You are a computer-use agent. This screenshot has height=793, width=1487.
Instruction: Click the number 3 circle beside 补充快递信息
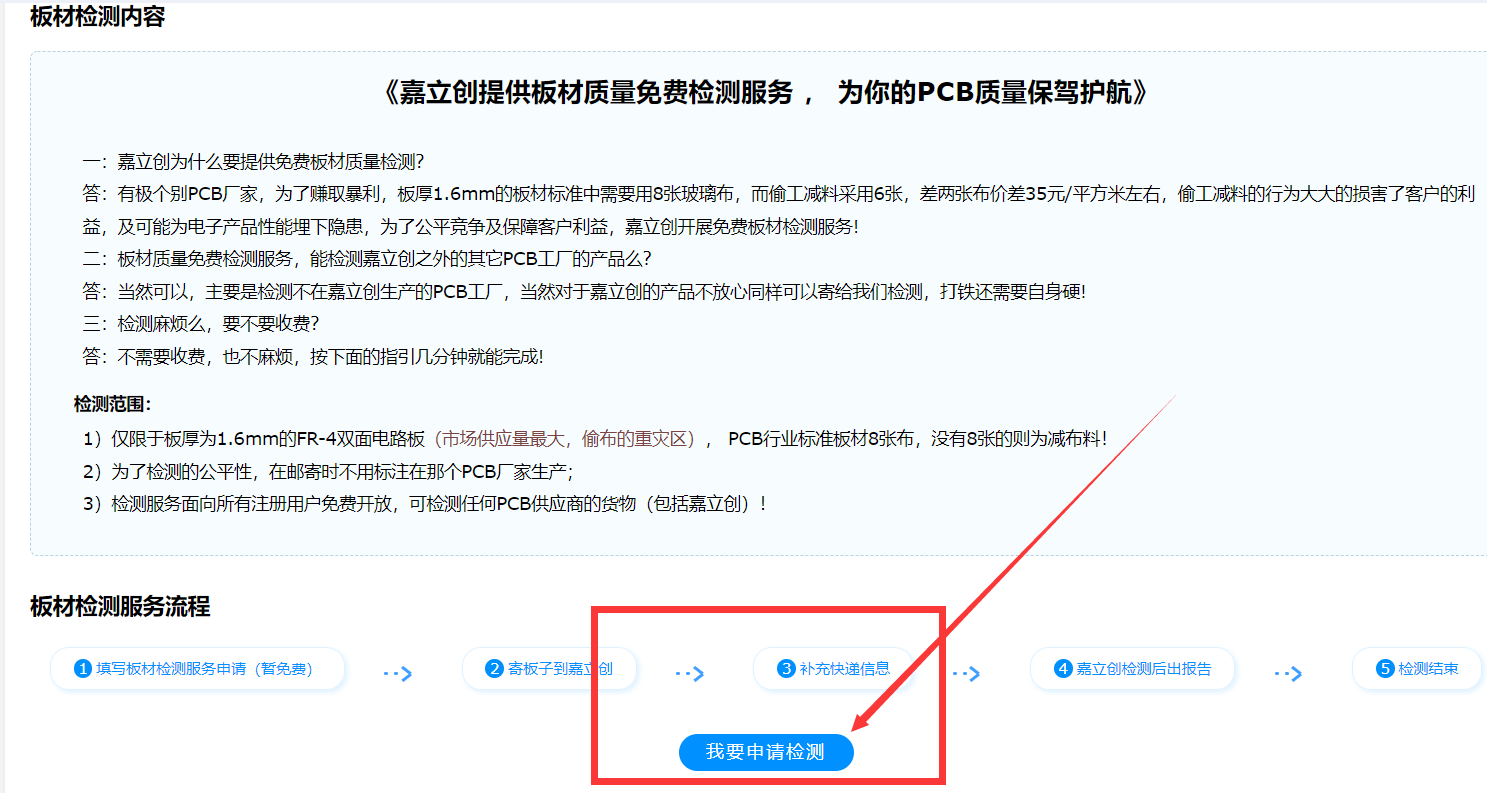pos(787,669)
